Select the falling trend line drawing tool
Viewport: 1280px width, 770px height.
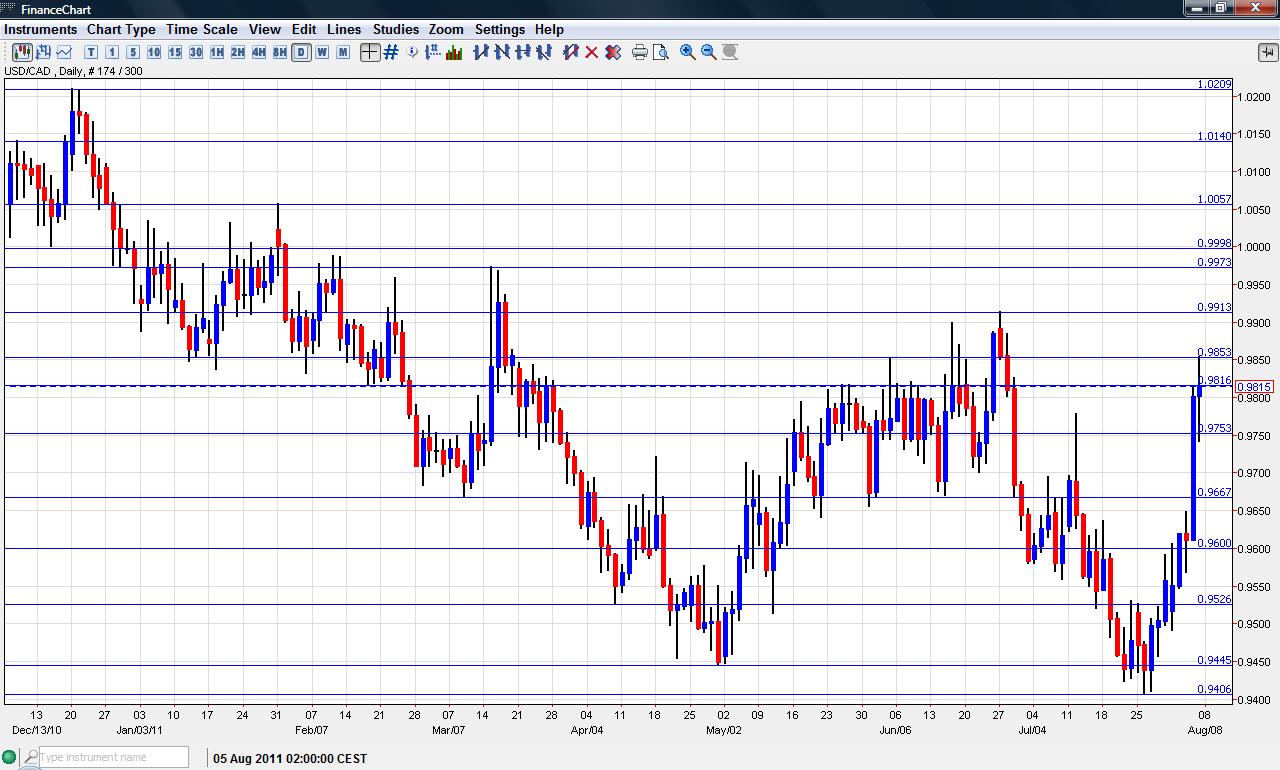[502, 52]
